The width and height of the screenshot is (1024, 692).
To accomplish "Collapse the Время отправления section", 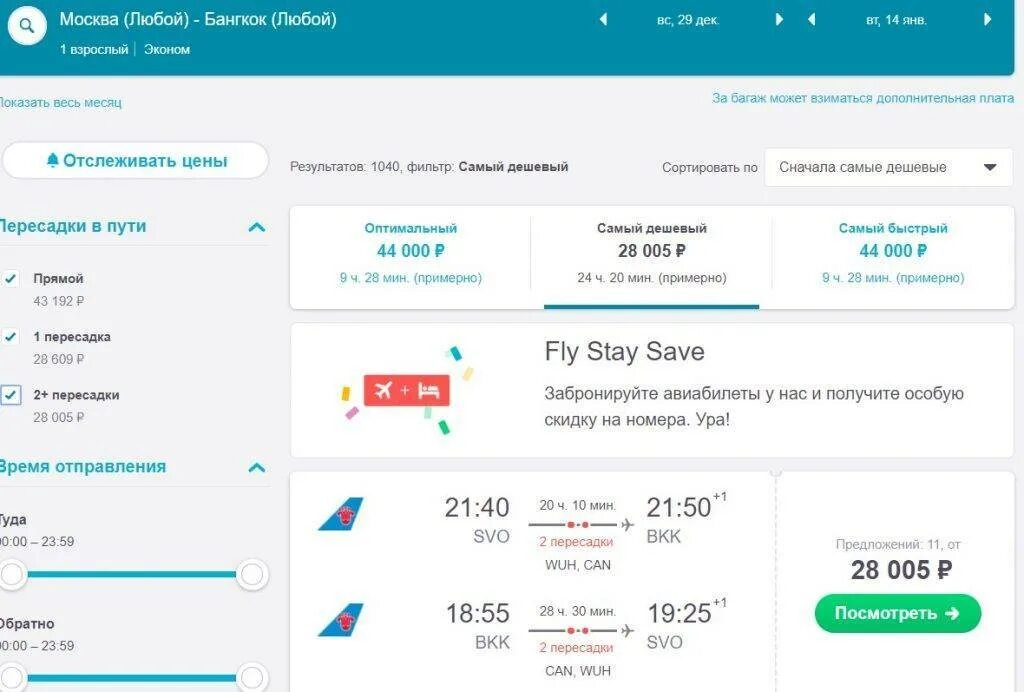I will coord(257,467).
